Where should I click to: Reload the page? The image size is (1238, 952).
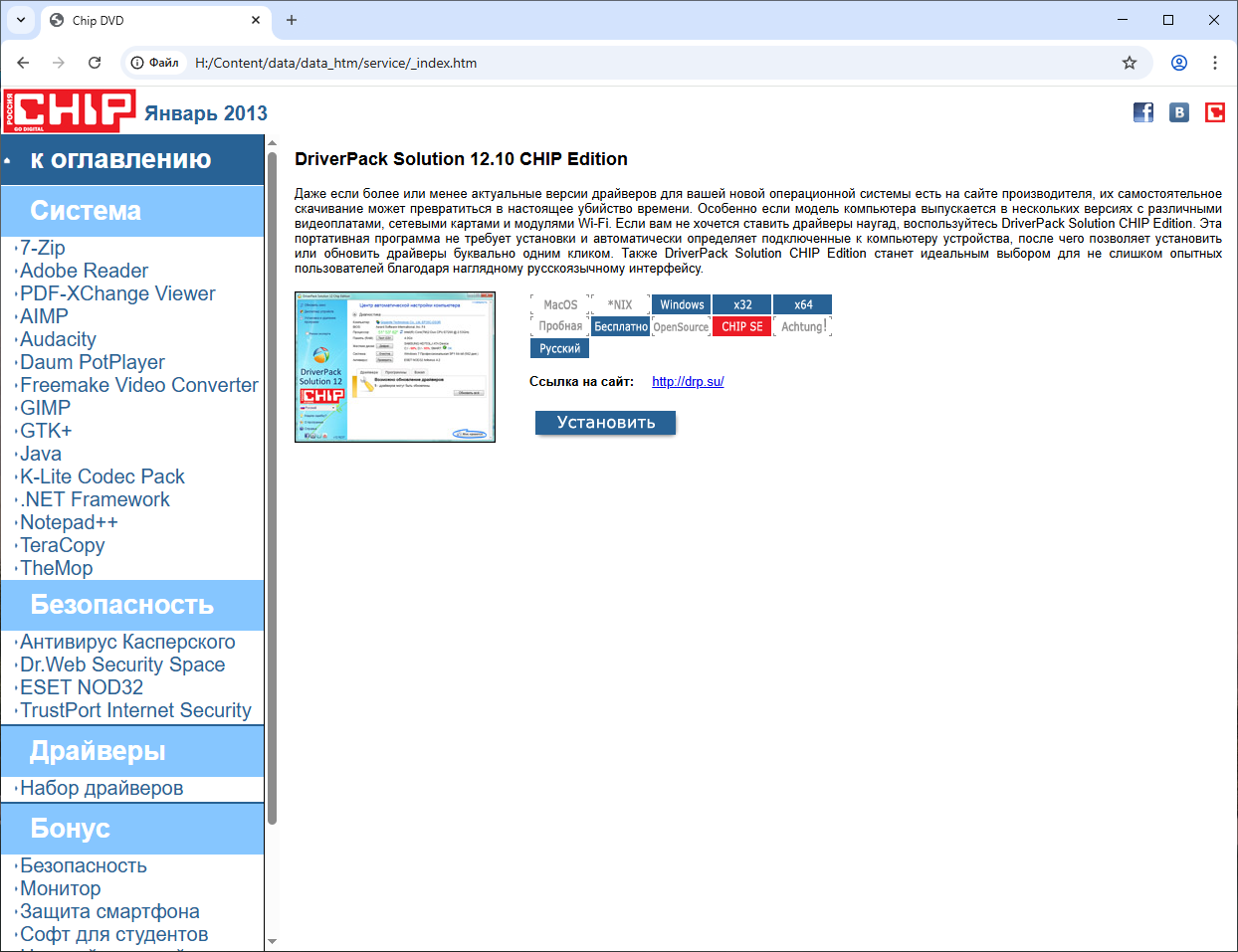tap(95, 63)
